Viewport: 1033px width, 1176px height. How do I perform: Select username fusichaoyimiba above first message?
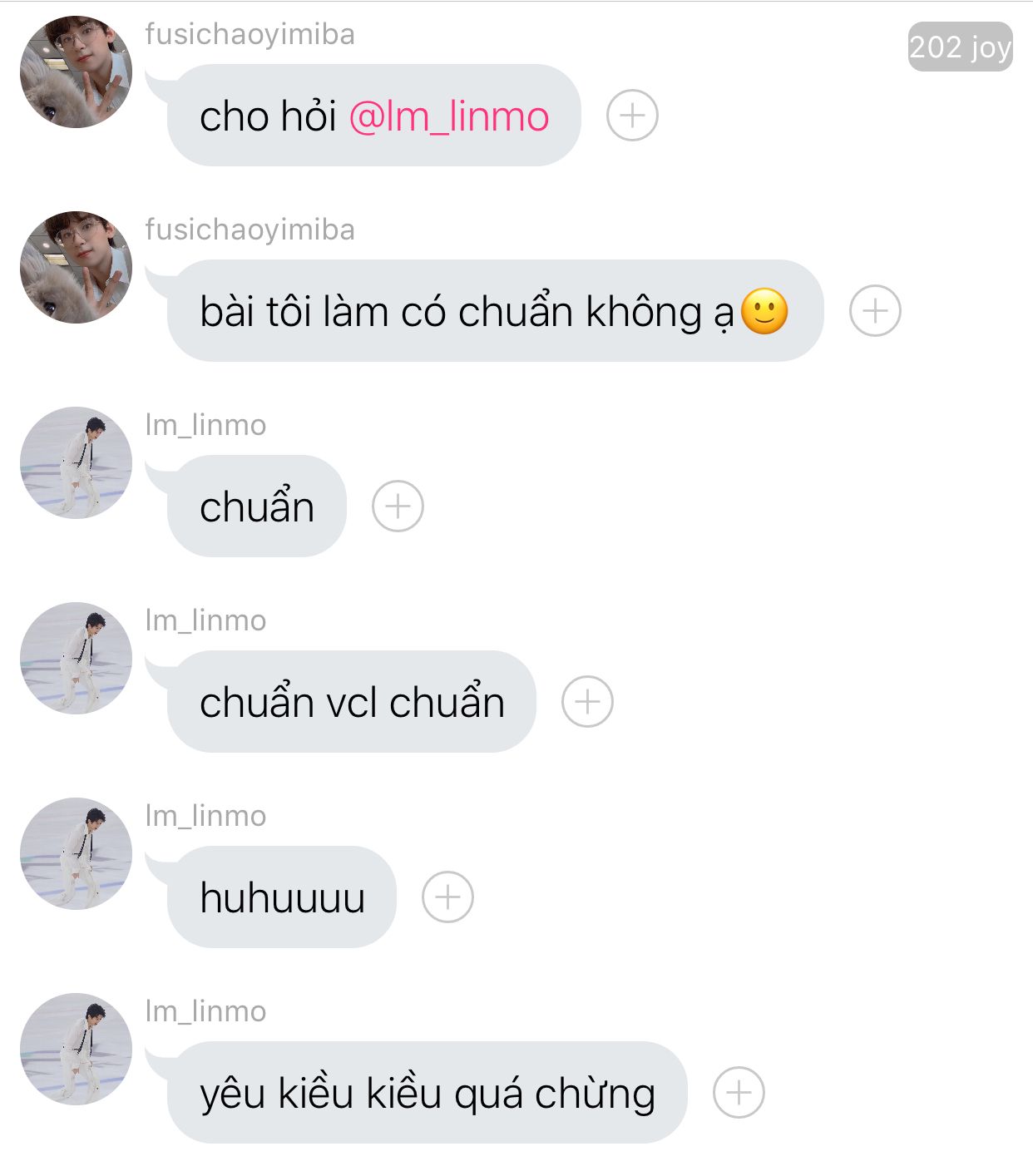250,34
